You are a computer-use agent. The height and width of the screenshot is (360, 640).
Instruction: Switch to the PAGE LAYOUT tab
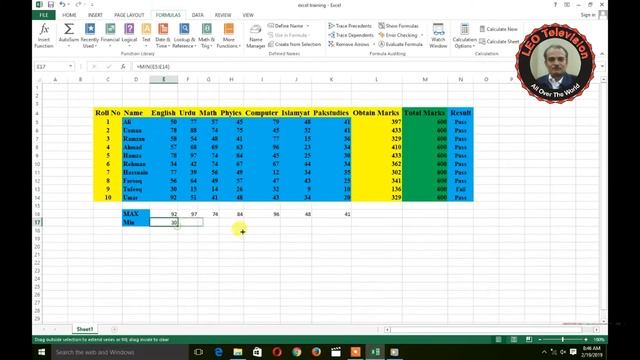[x=129, y=15]
